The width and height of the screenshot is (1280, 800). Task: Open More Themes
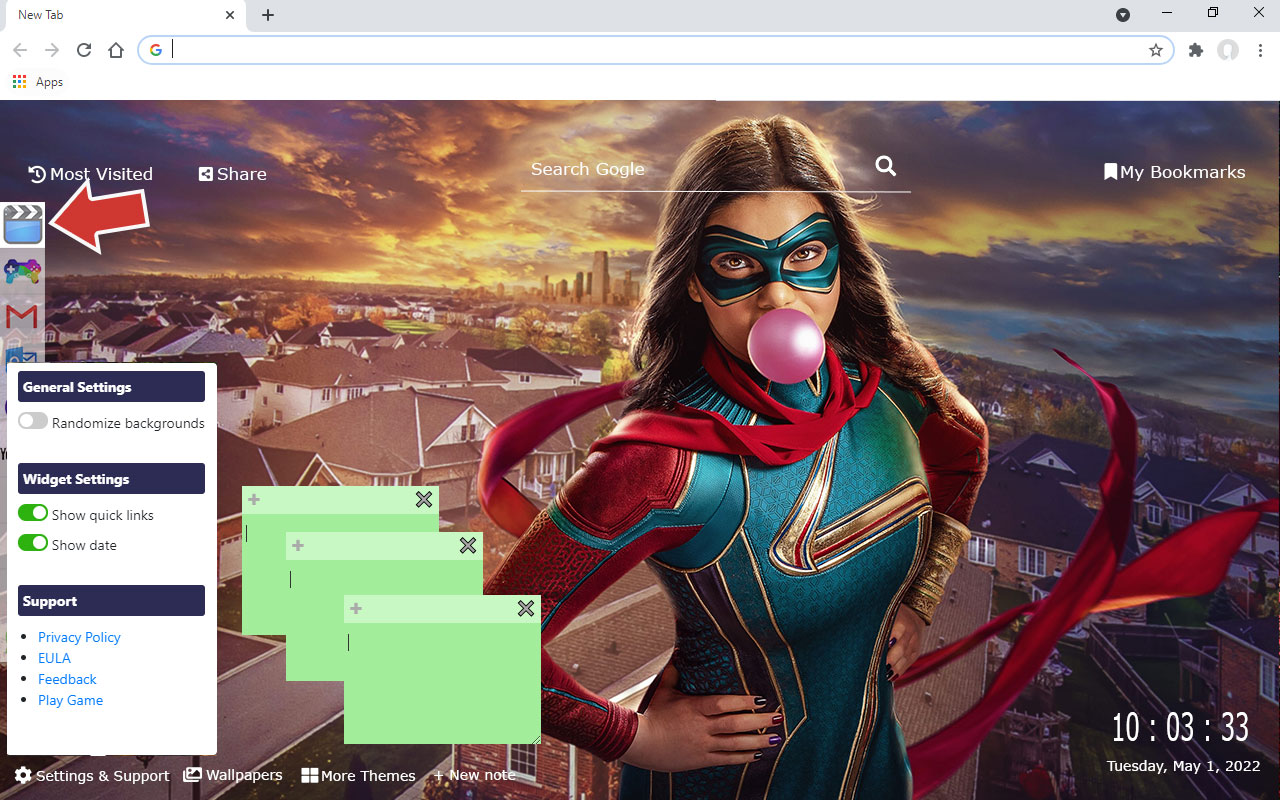tap(359, 776)
